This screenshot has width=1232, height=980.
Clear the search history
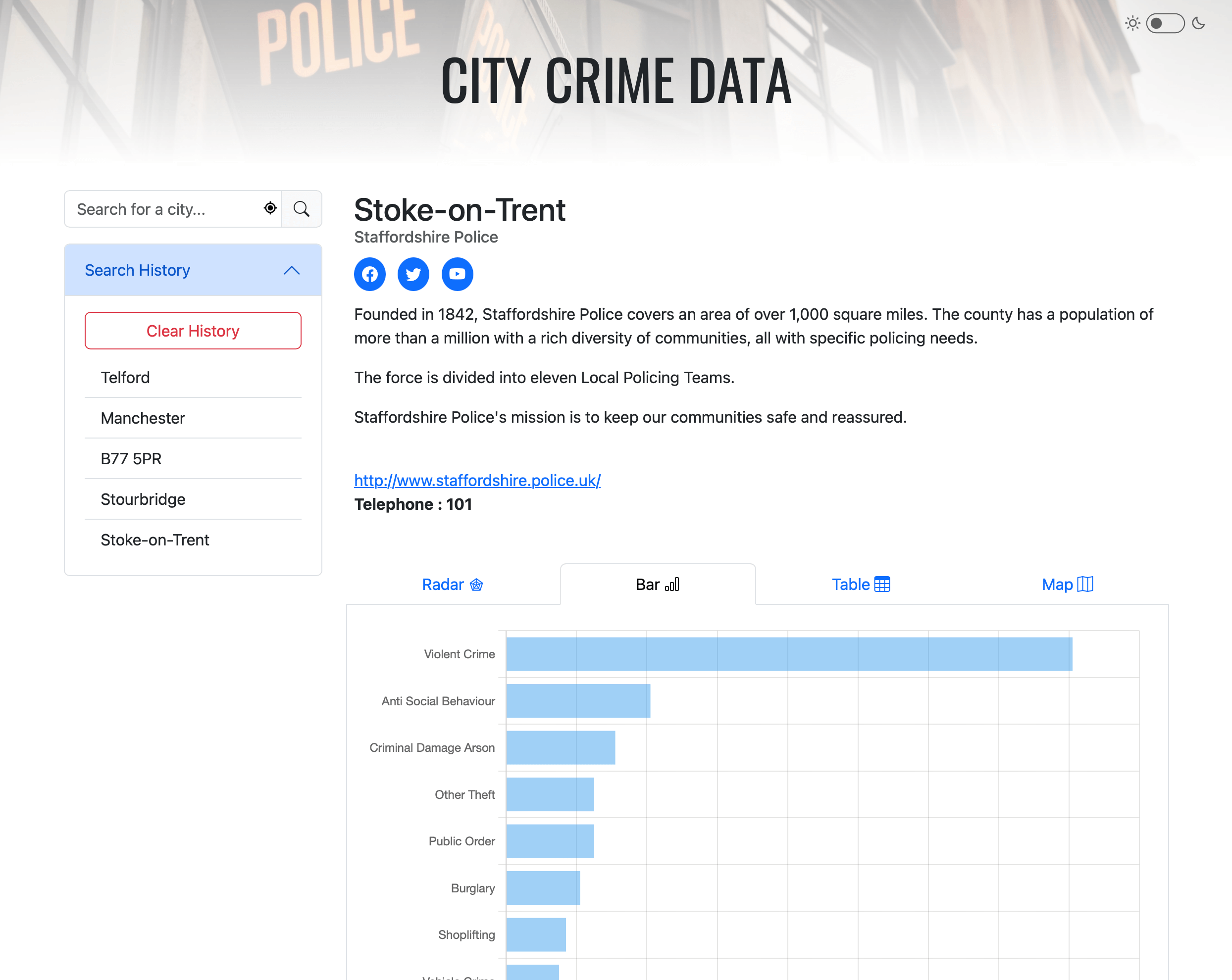(x=193, y=330)
